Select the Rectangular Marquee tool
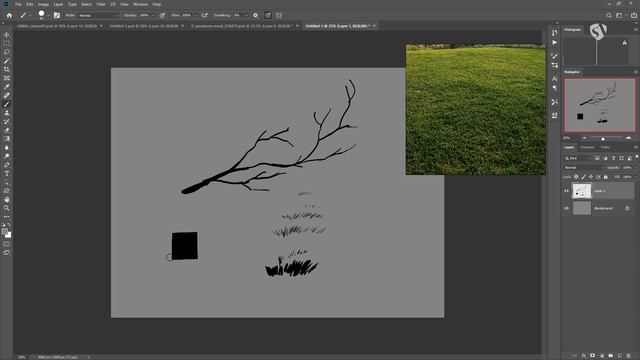Image resolution: width=640 pixels, height=360 pixels. [x=7, y=44]
